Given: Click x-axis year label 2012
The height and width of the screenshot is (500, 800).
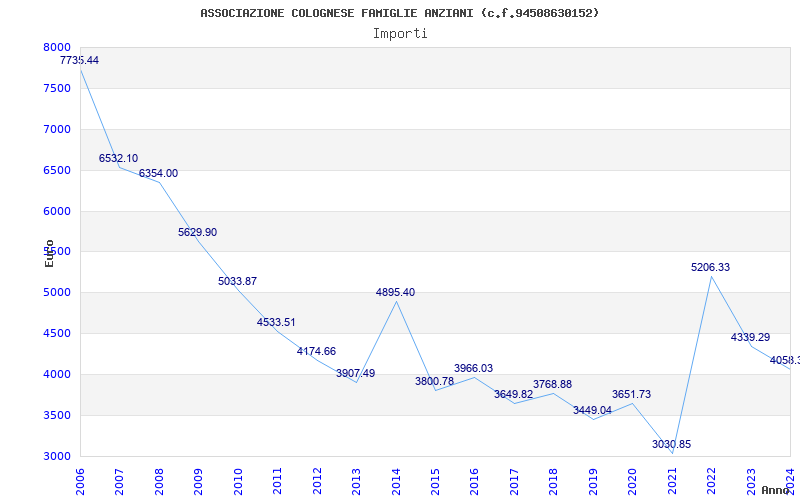Looking at the screenshot, I should pos(317,481).
